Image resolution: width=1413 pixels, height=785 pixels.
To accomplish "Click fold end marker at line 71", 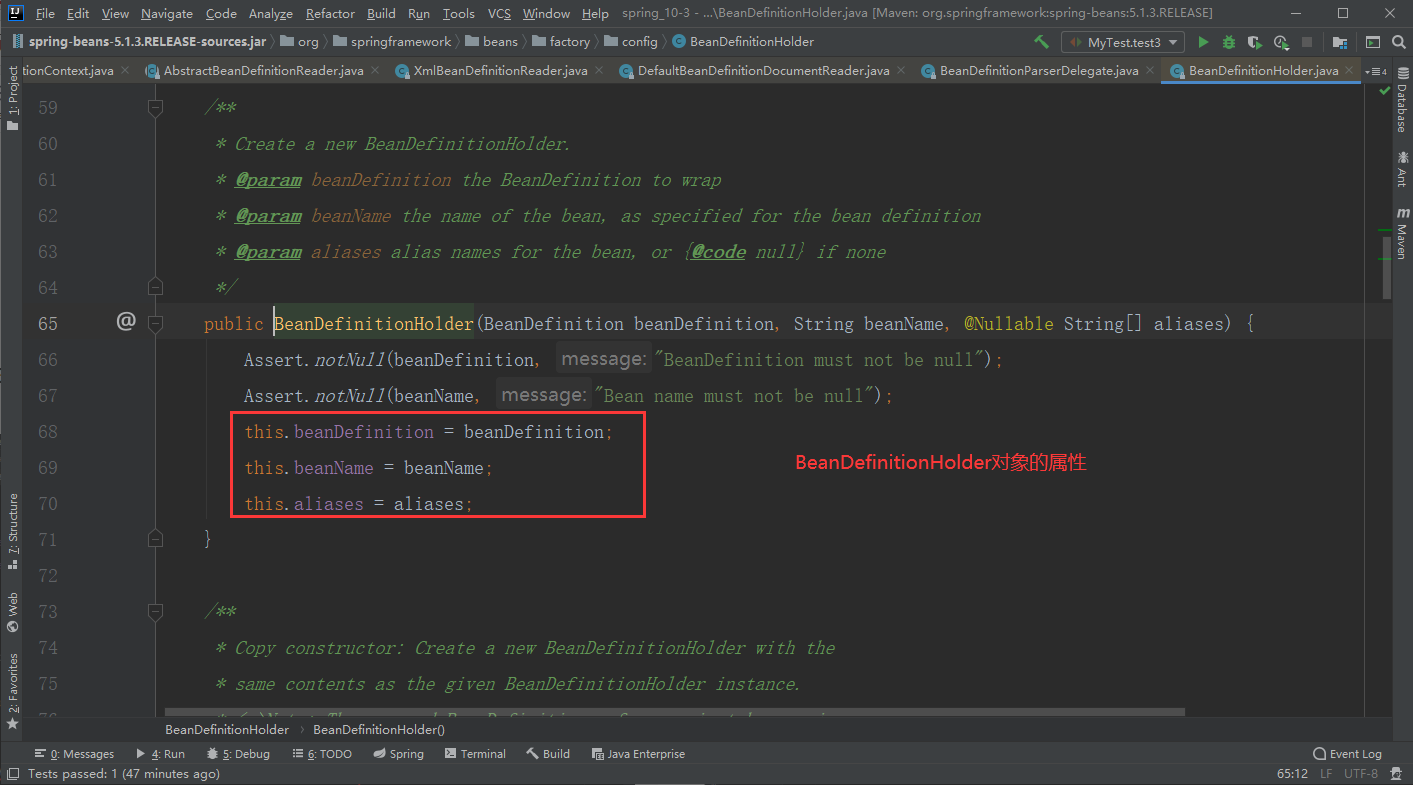I will 155,539.
